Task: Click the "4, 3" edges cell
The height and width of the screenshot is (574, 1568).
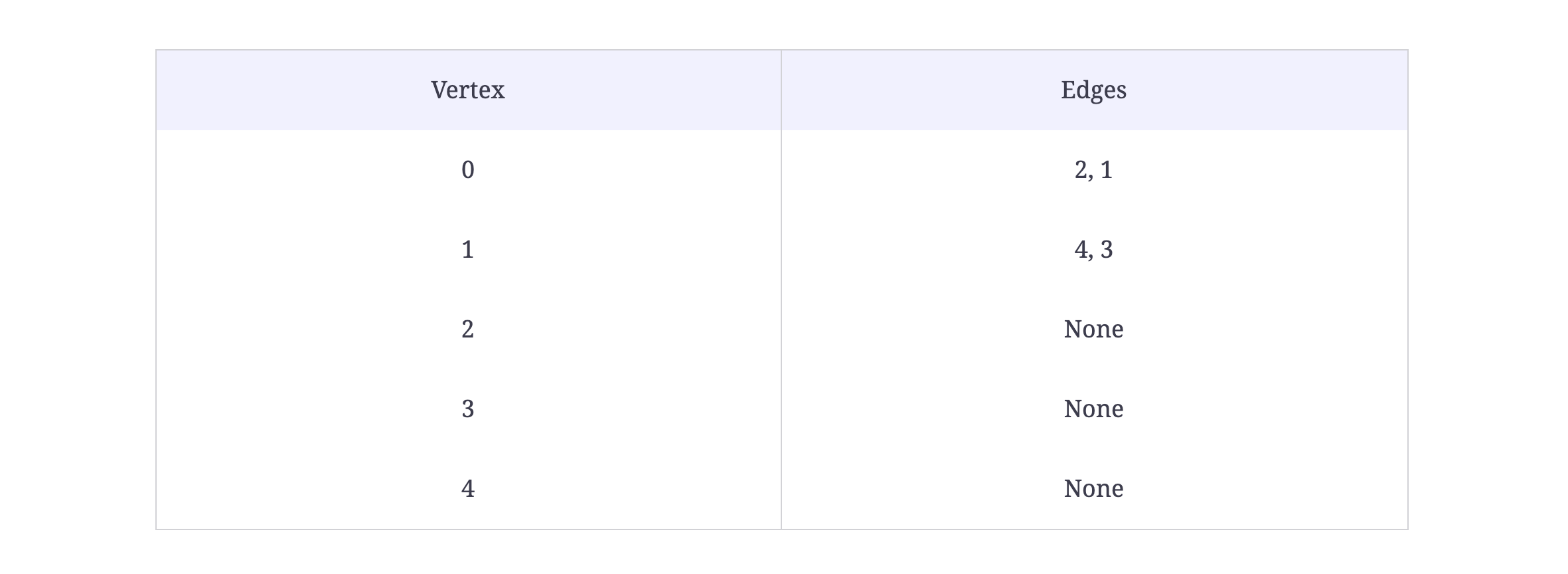Action: (1094, 250)
